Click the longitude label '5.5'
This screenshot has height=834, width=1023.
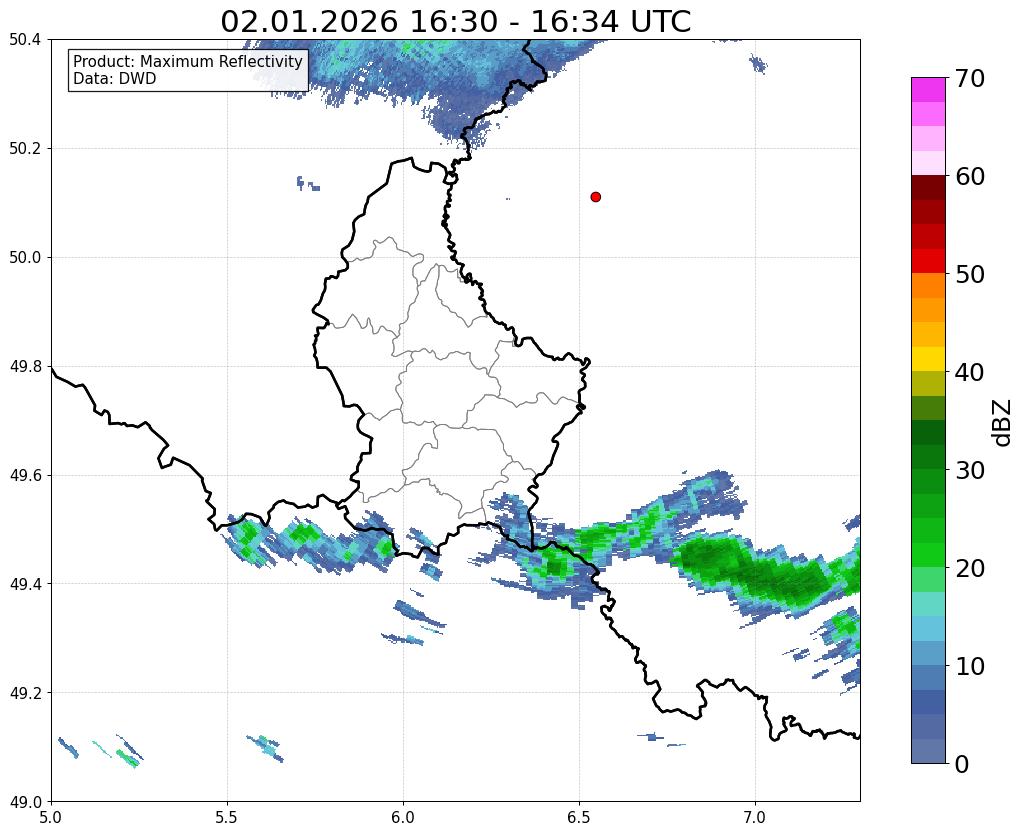click(x=227, y=817)
